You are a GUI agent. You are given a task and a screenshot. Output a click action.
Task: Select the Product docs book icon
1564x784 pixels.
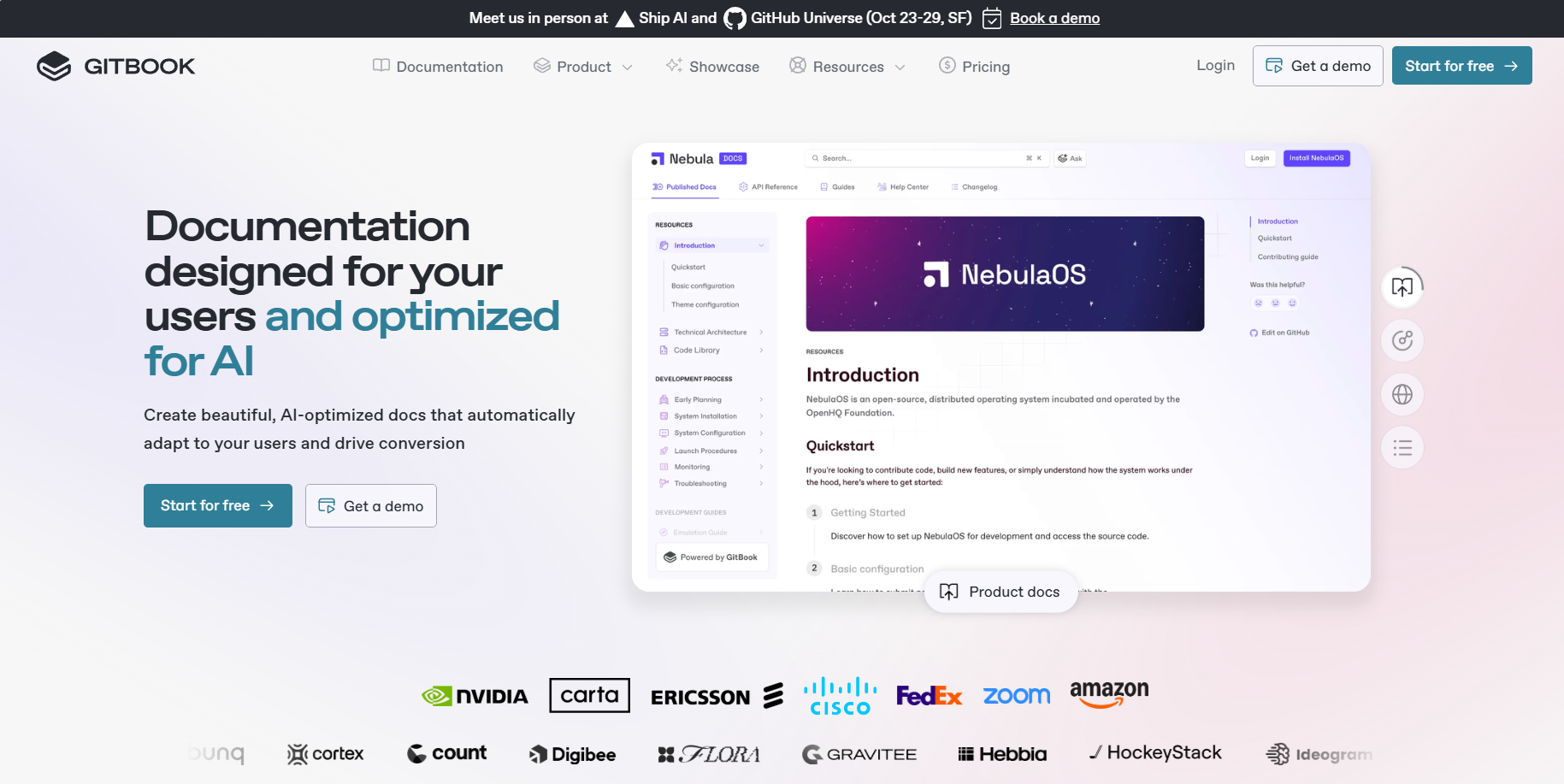[948, 592]
